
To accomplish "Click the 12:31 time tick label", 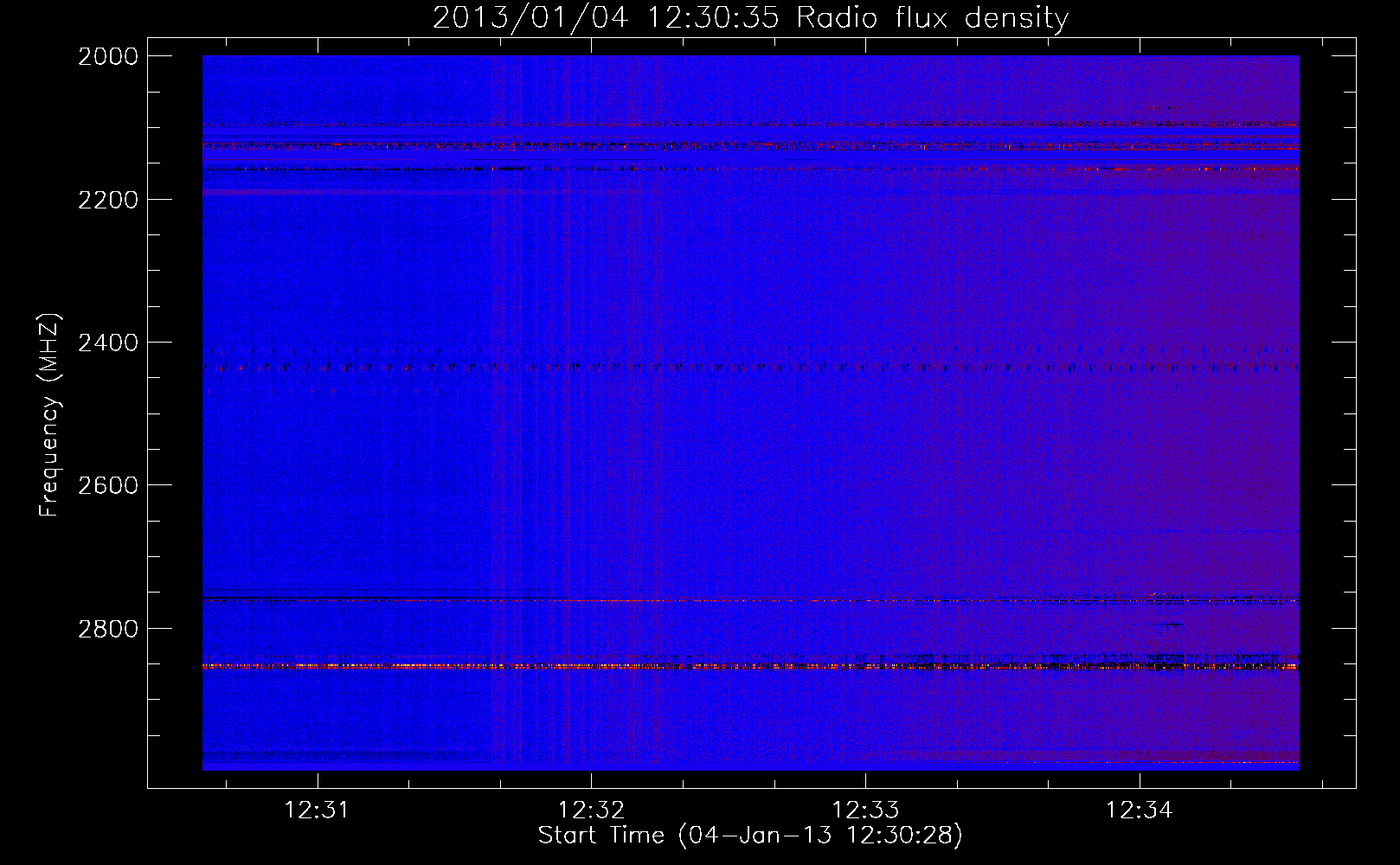I will pos(317,810).
